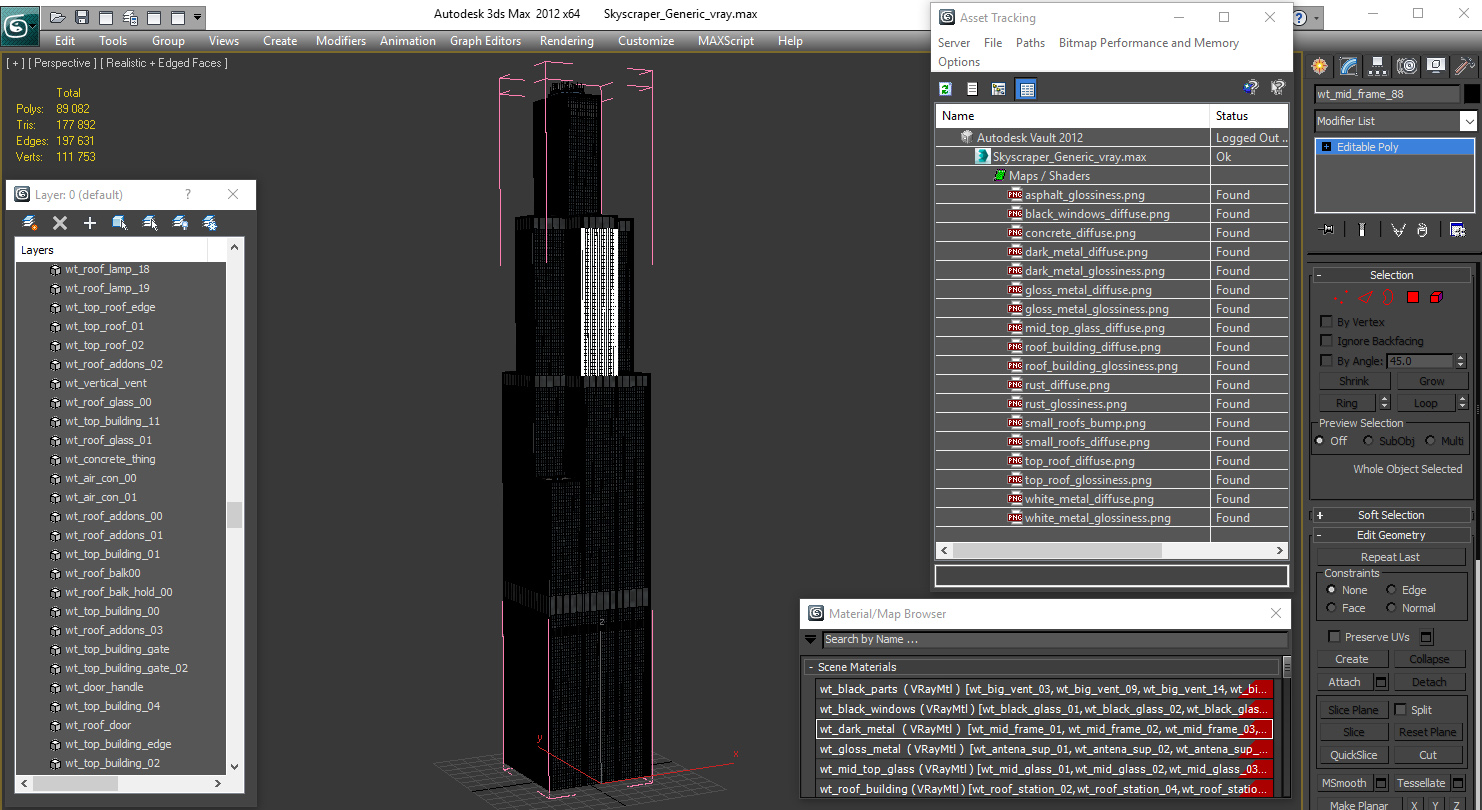Click the Repeat Last button
Screen dimensions: 1482x810
pyautogui.click(x=1390, y=557)
